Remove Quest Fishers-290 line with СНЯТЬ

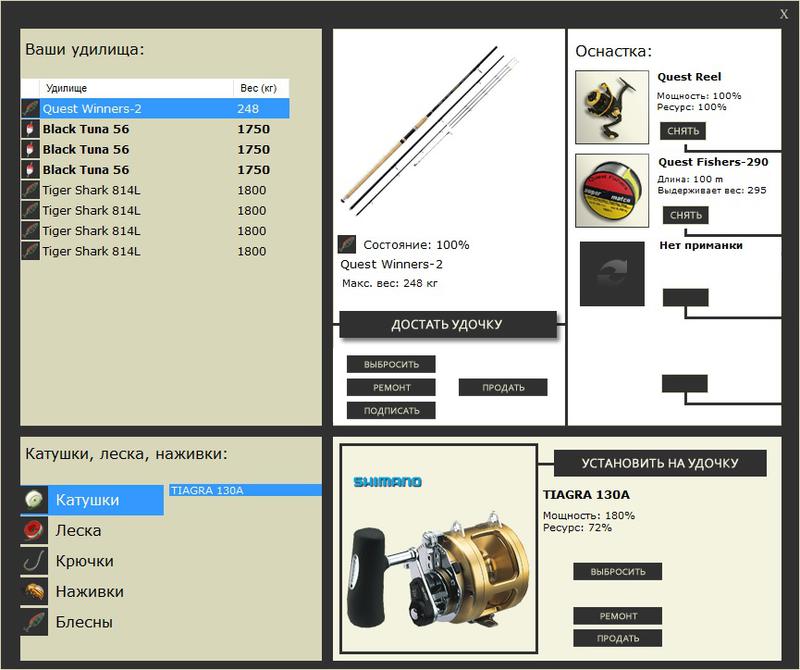tap(685, 215)
